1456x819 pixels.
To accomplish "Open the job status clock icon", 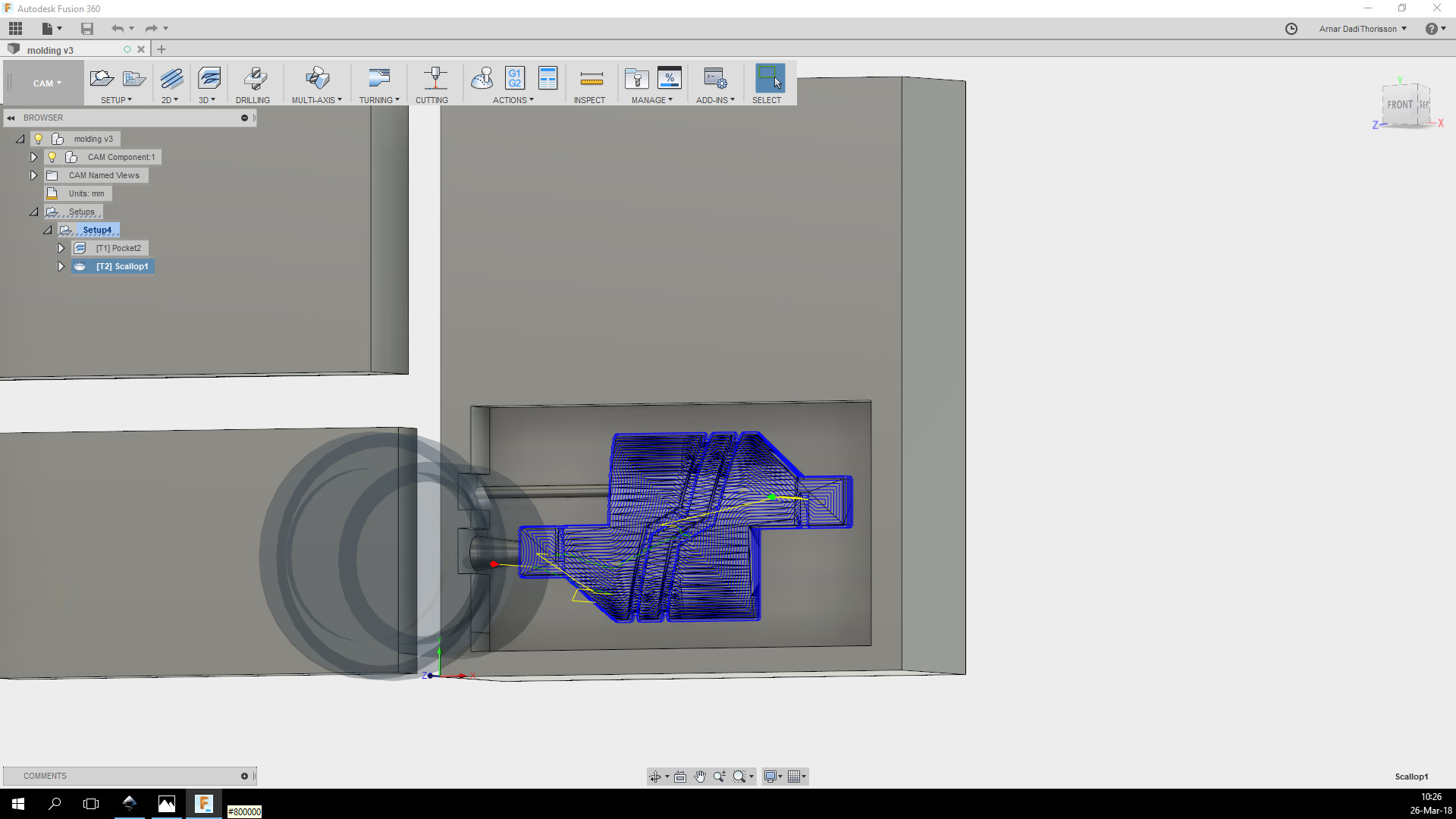I will click(1291, 29).
